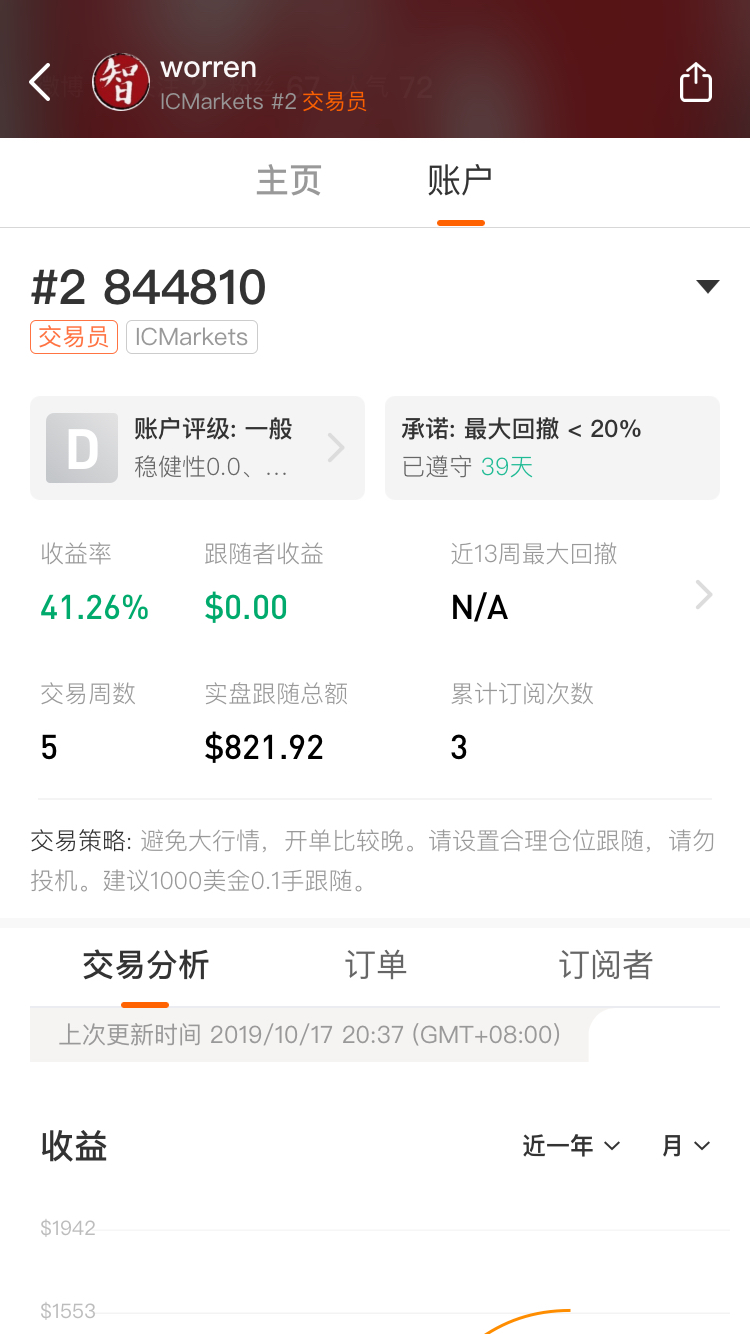Viewport: 750px width, 1334px height.
Task: Tap the 41.26% 收益率 value
Action: point(95,607)
